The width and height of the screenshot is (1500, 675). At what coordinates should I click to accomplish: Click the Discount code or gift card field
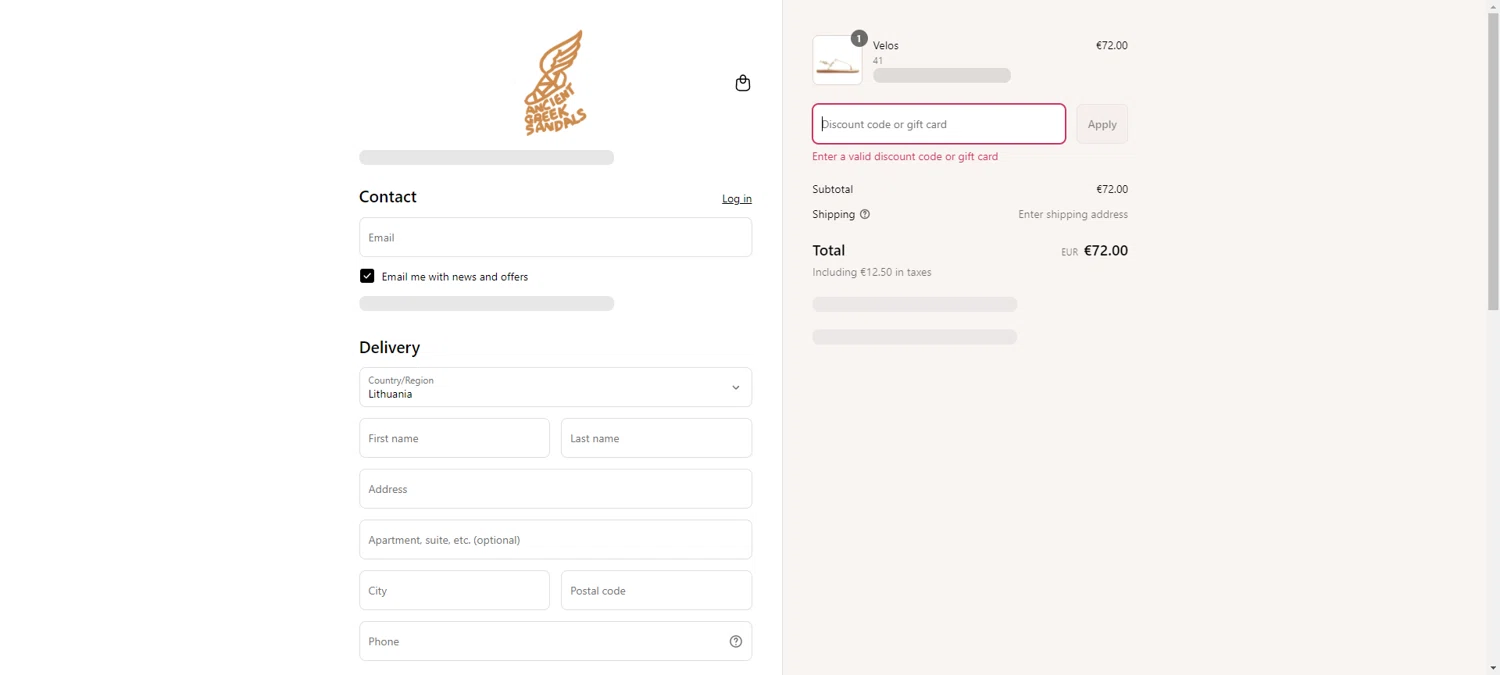[938, 125]
